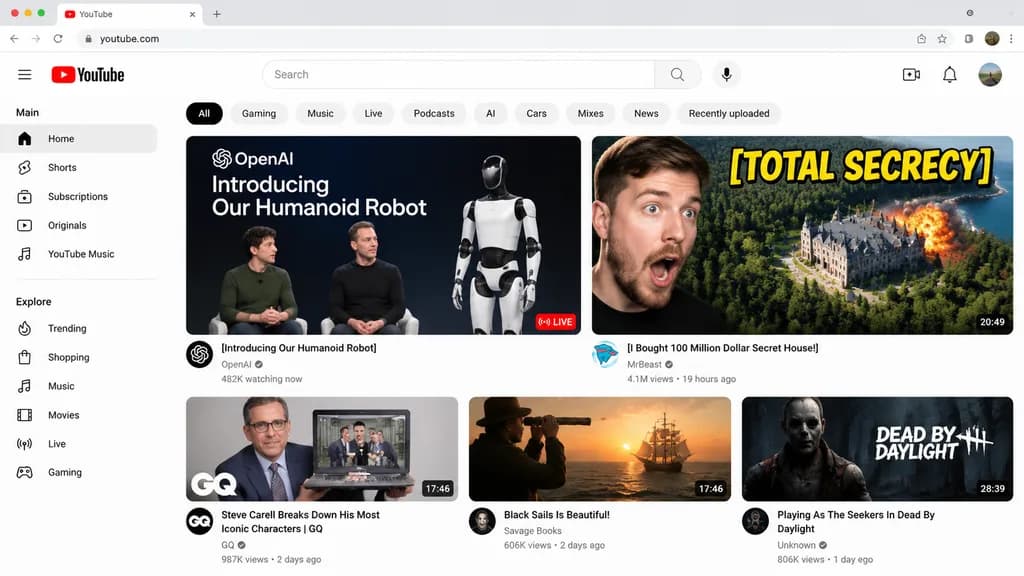Viewport: 1024px width, 576px height.
Task: Open the Dead By Daylight uploader avatar
Action: click(x=755, y=521)
